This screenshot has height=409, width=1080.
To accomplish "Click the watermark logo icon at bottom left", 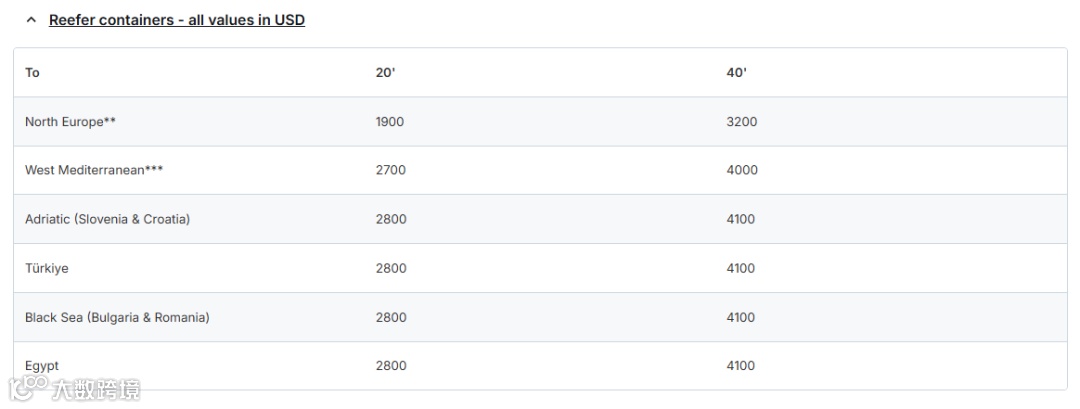I will point(28,388).
